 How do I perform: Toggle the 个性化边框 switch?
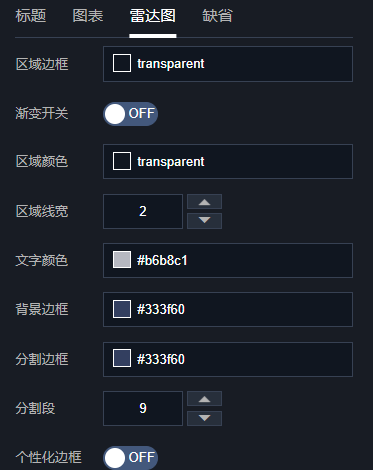coord(130,458)
